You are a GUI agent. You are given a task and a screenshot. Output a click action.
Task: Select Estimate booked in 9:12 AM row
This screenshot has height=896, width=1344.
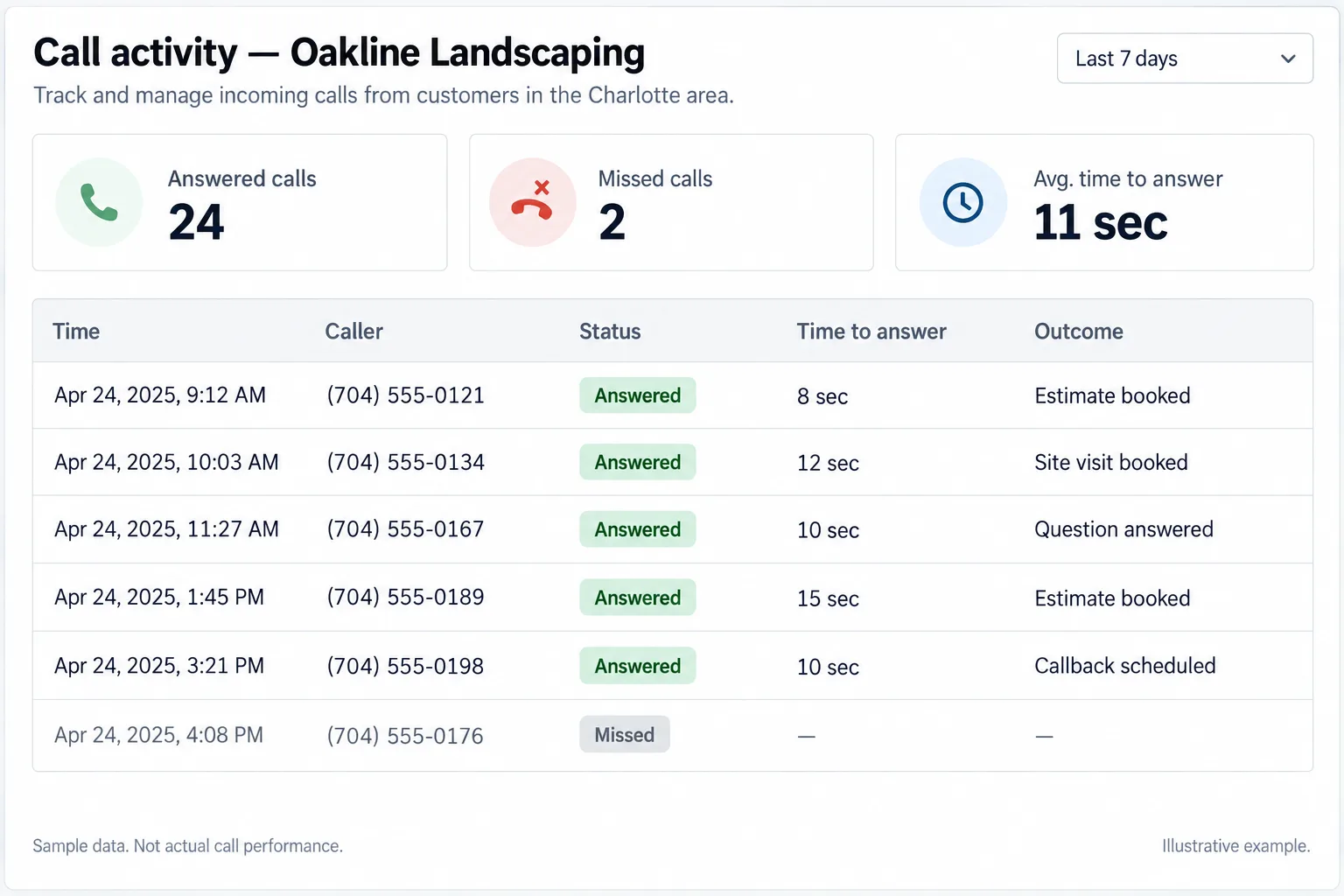1112,395
